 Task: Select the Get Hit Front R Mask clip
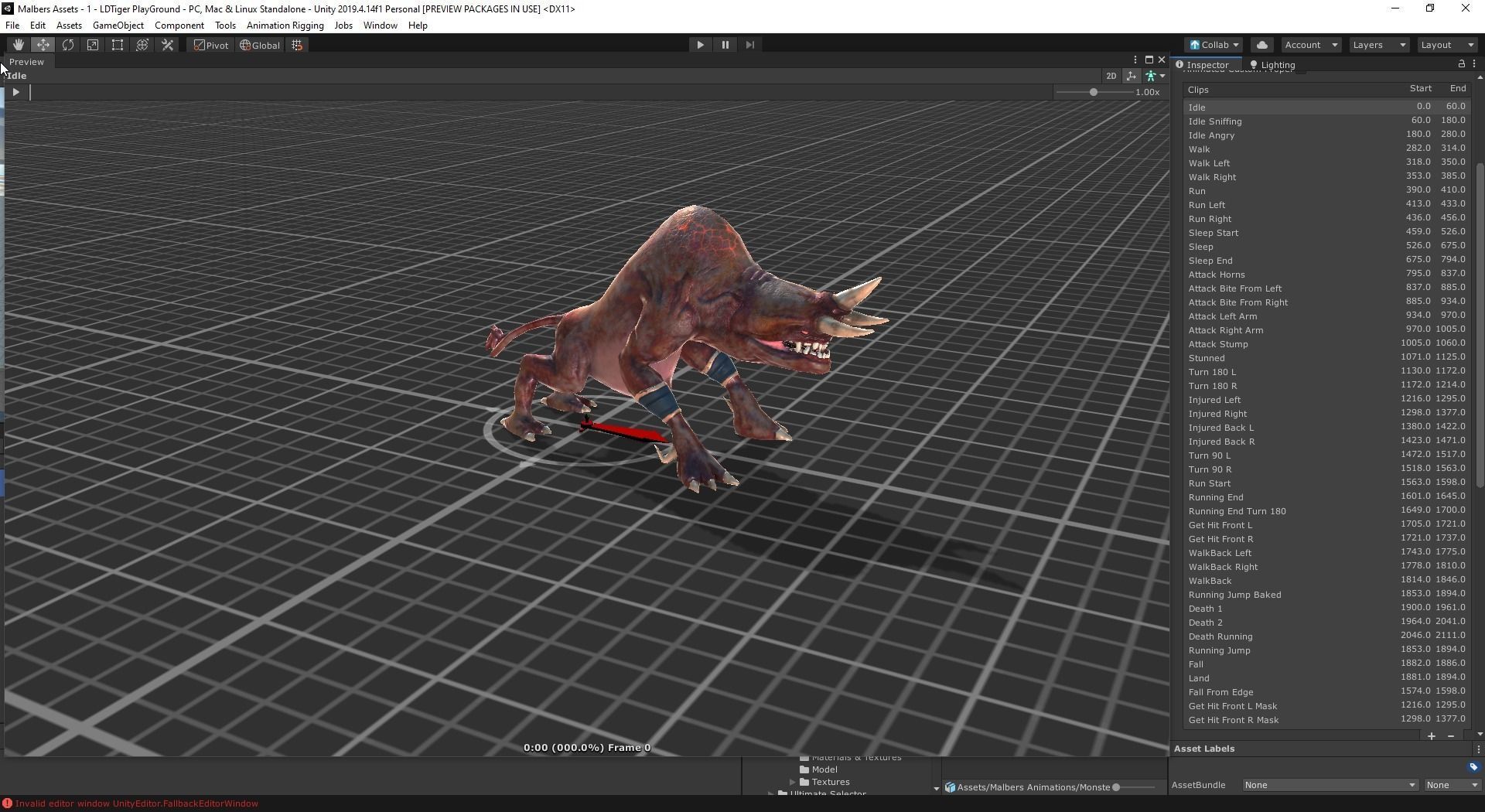(x=1326, y=720)
